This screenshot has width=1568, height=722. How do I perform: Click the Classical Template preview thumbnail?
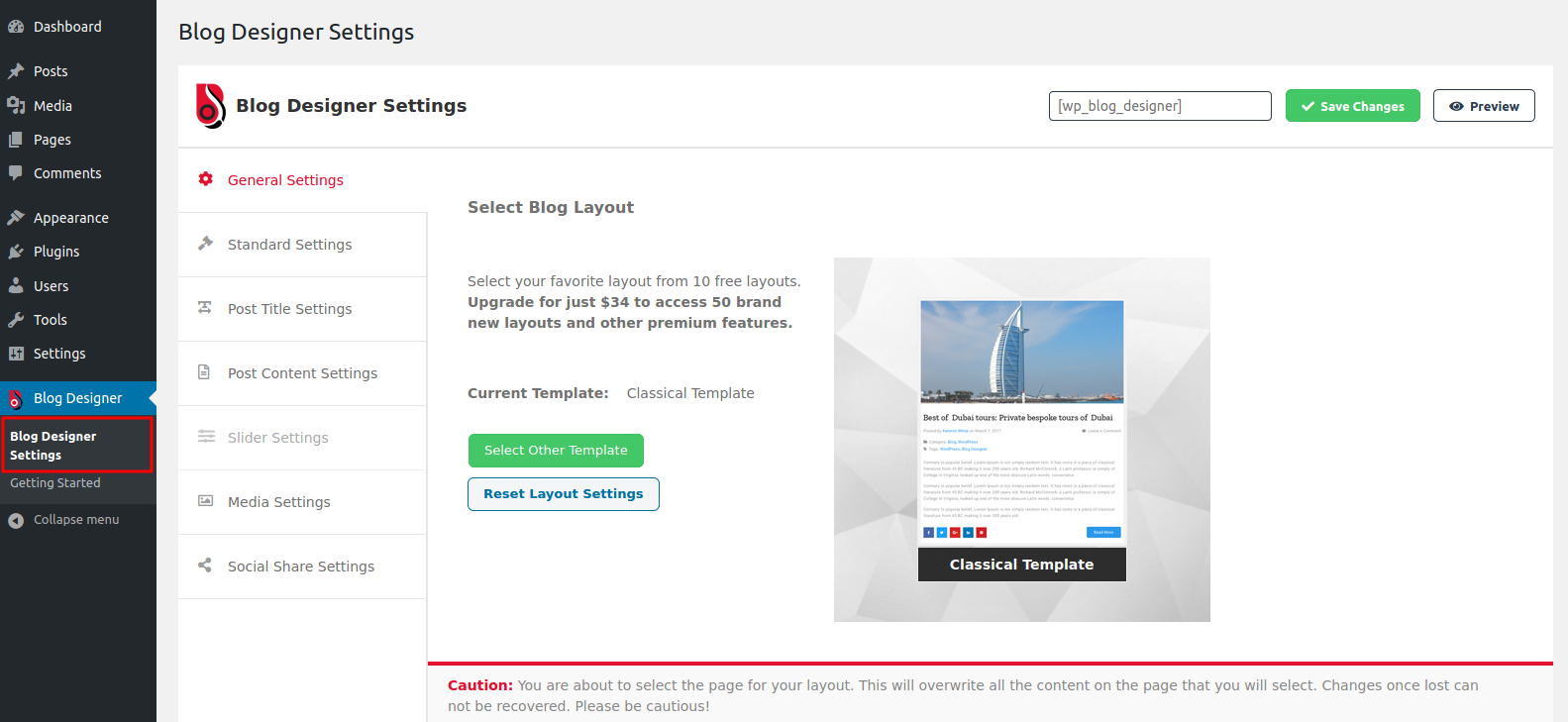(x=1022, y=441)
